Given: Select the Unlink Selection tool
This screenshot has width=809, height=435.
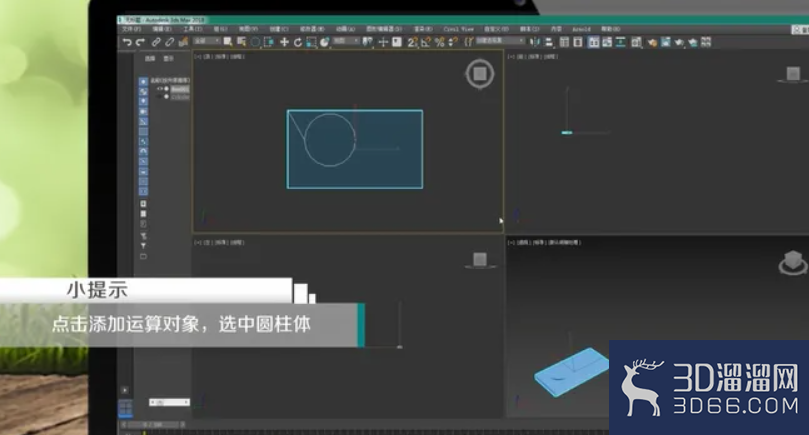Looking at the screenshot, I should (169, 42).
